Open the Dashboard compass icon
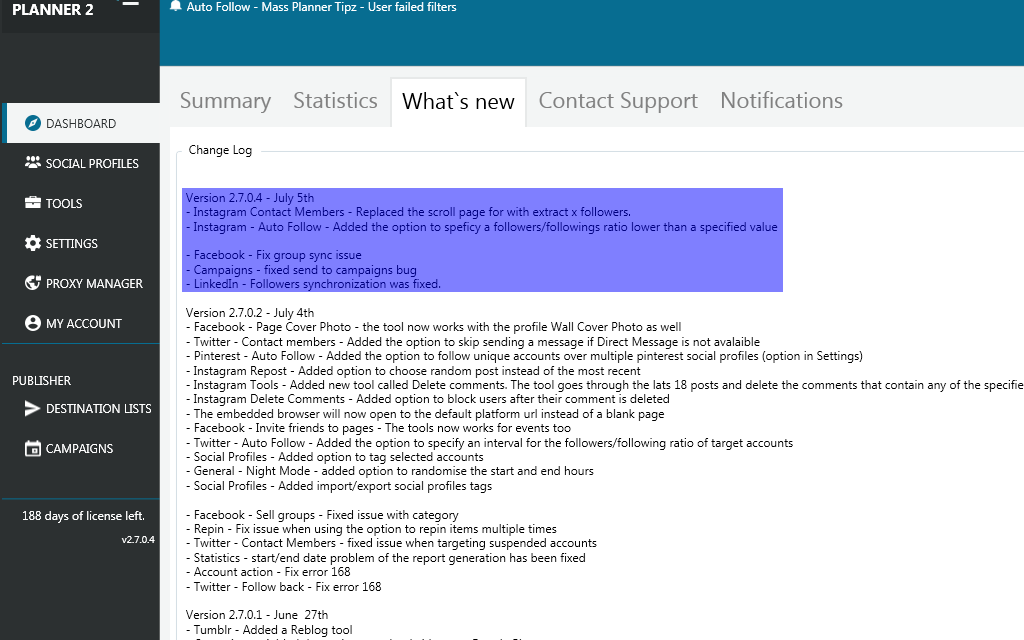This screenshot has width=1024, height=640. point(33,123)
